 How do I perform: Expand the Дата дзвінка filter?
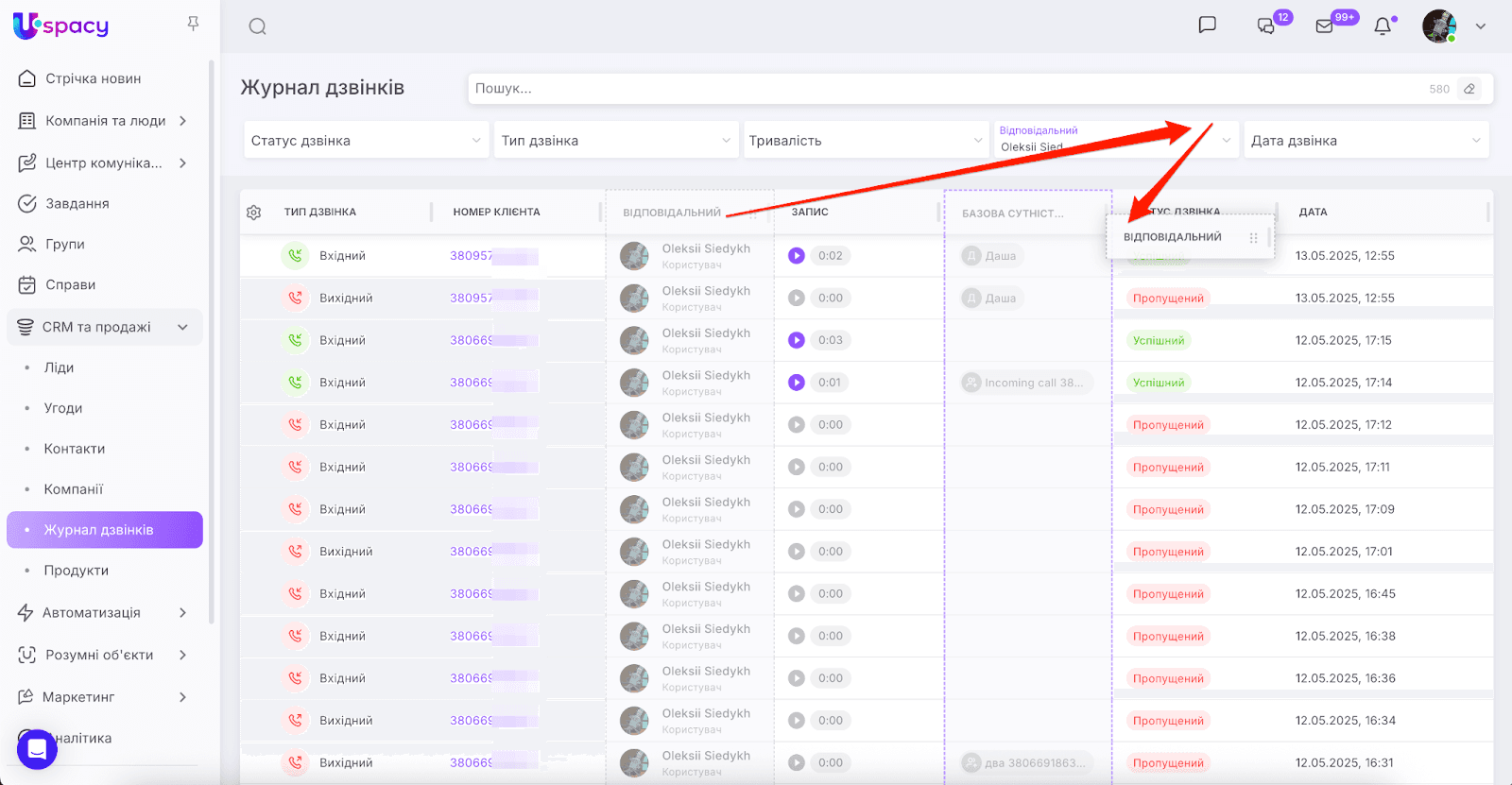click(1366, 141)
